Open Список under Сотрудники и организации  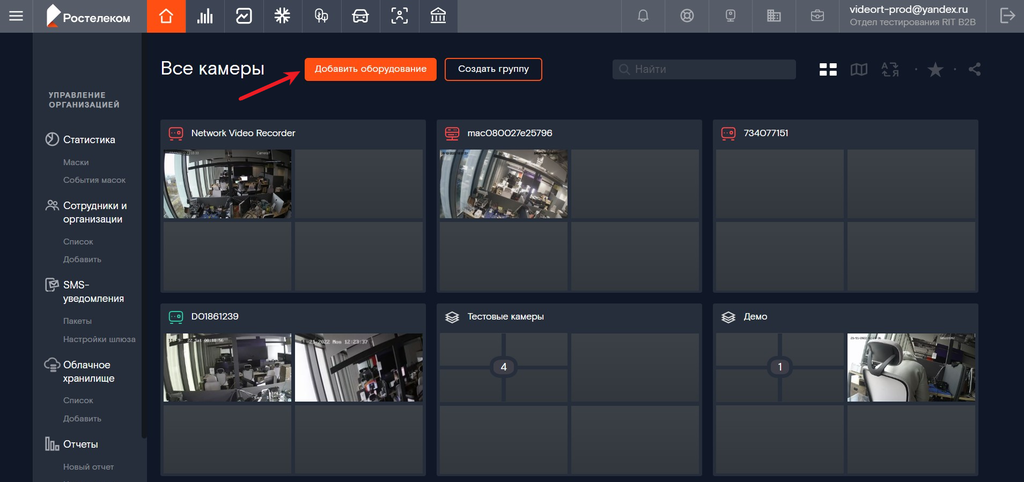tap(78, 242)
